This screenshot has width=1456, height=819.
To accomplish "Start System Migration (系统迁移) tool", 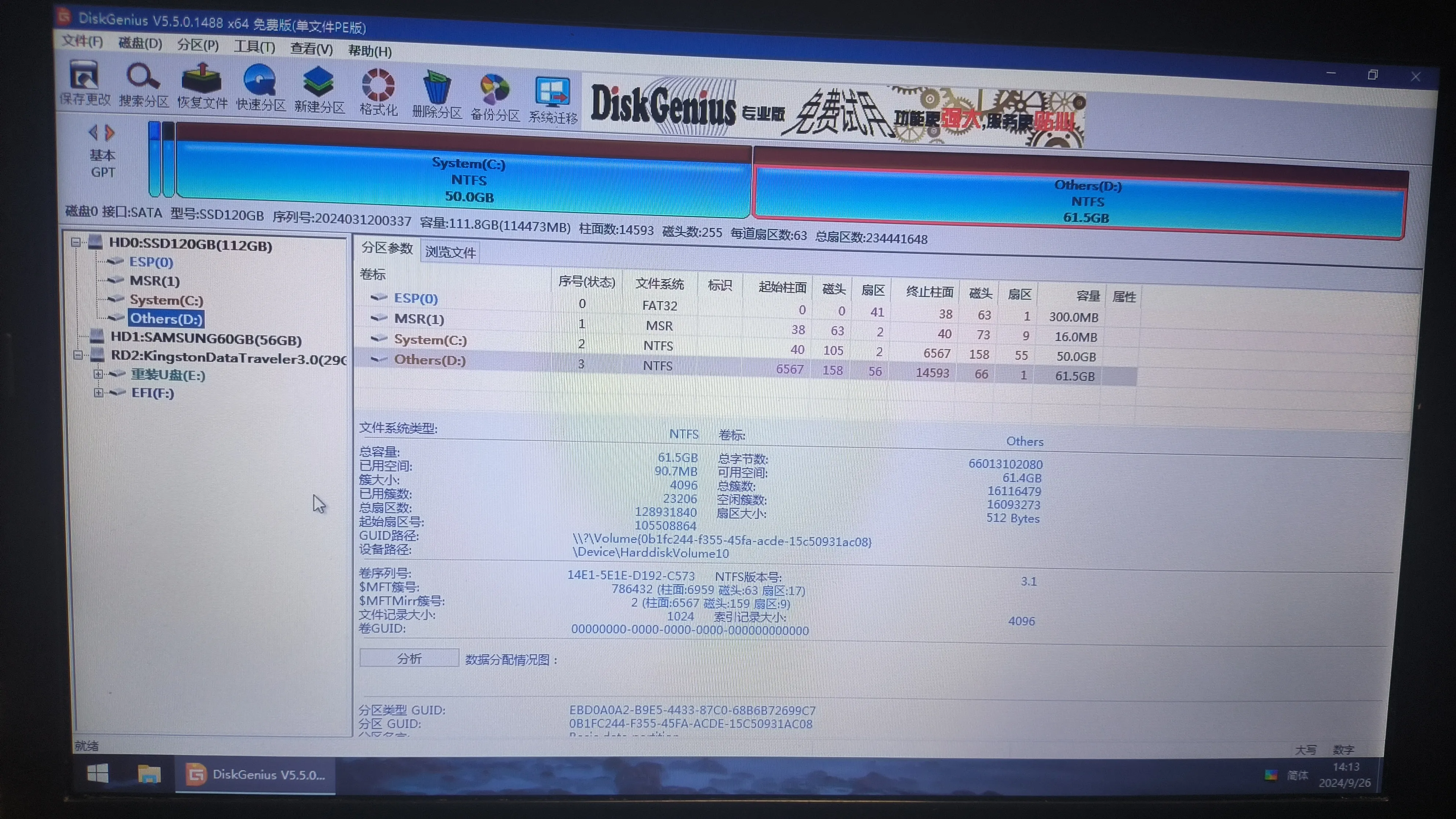I will (x=553, y=100).
